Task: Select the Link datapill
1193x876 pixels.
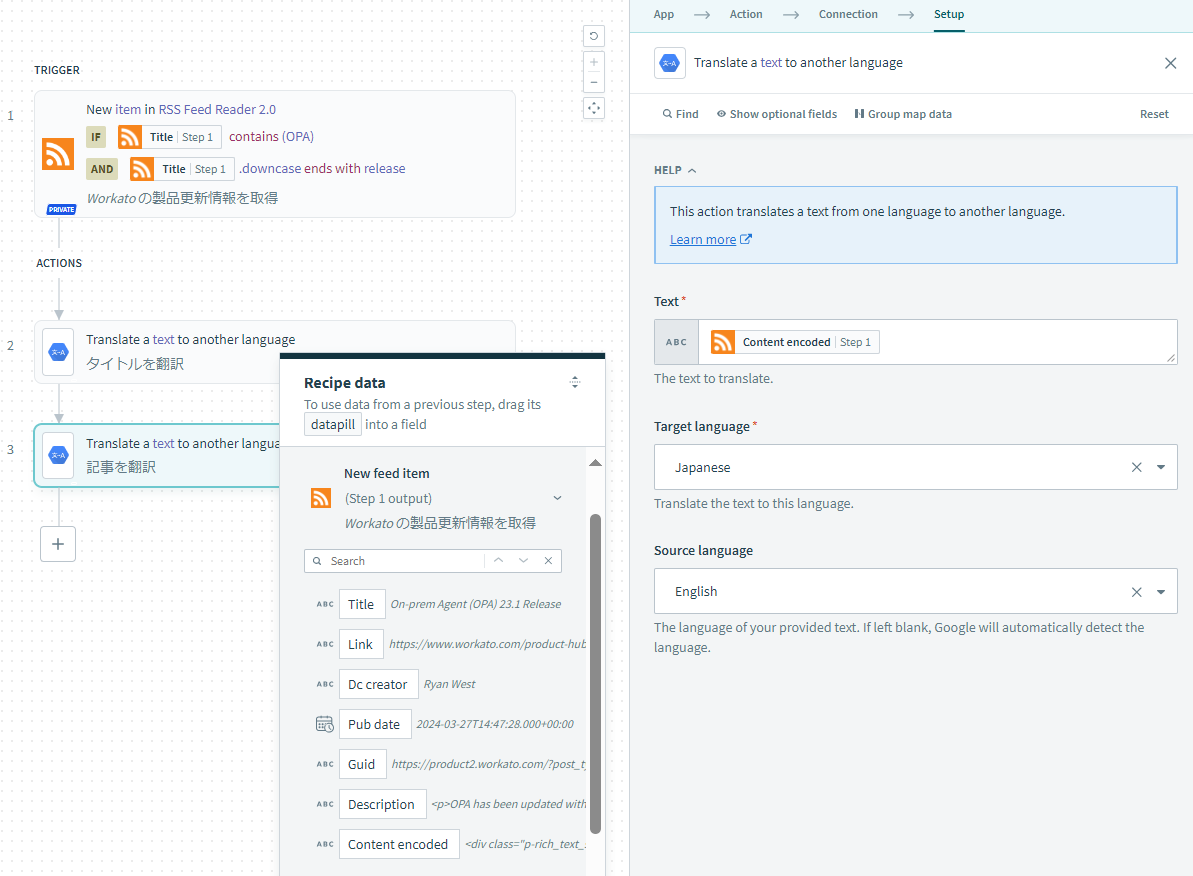Action: (361, 645)
